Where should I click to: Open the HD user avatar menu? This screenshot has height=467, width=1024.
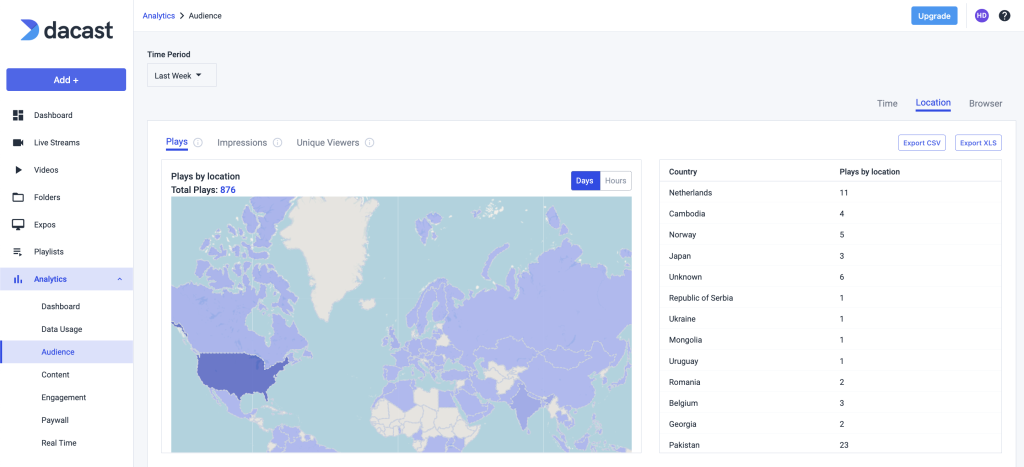coord(981,15)
